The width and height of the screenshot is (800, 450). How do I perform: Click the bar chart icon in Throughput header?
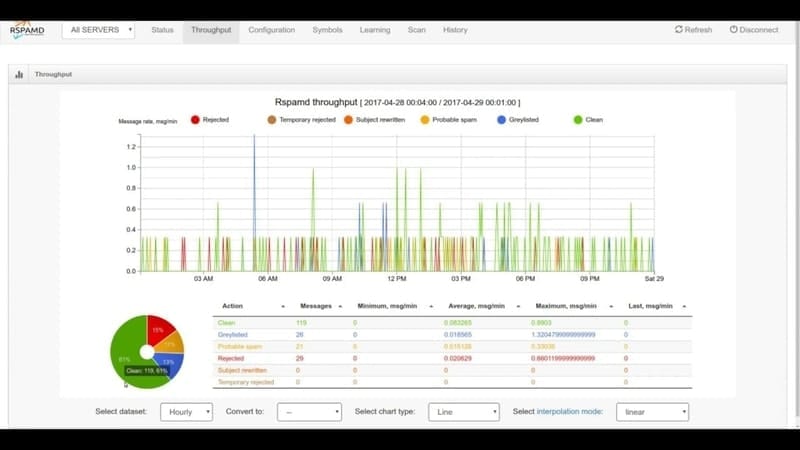point(19,74)
